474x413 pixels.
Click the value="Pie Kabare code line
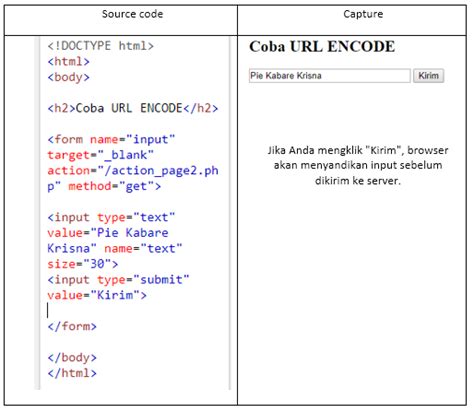tap(108, 233)
